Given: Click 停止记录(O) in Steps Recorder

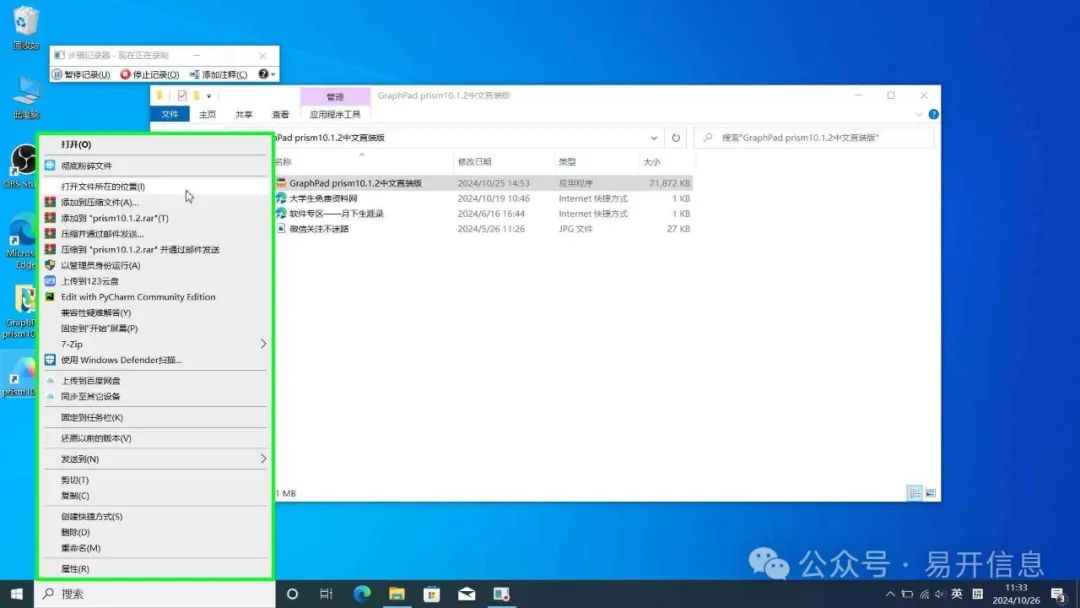Looking at the screenshot, I should 149,74.
